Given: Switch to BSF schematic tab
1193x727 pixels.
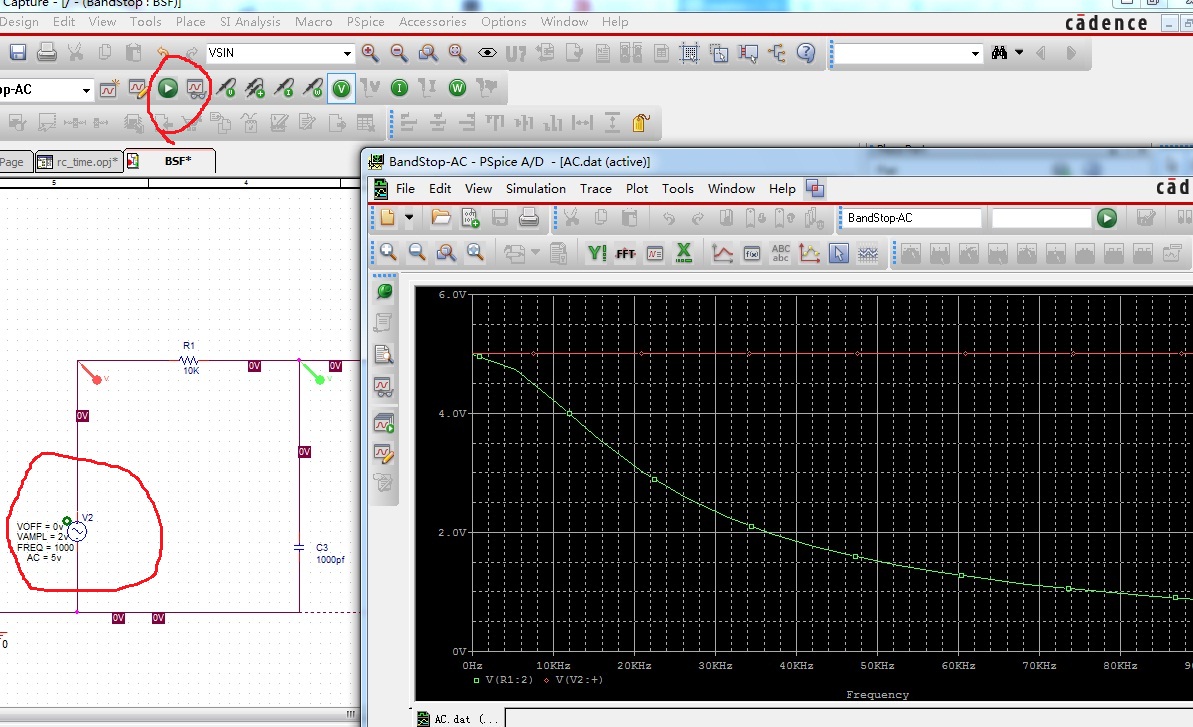Looking at the screenshot, I should [170, 160].
